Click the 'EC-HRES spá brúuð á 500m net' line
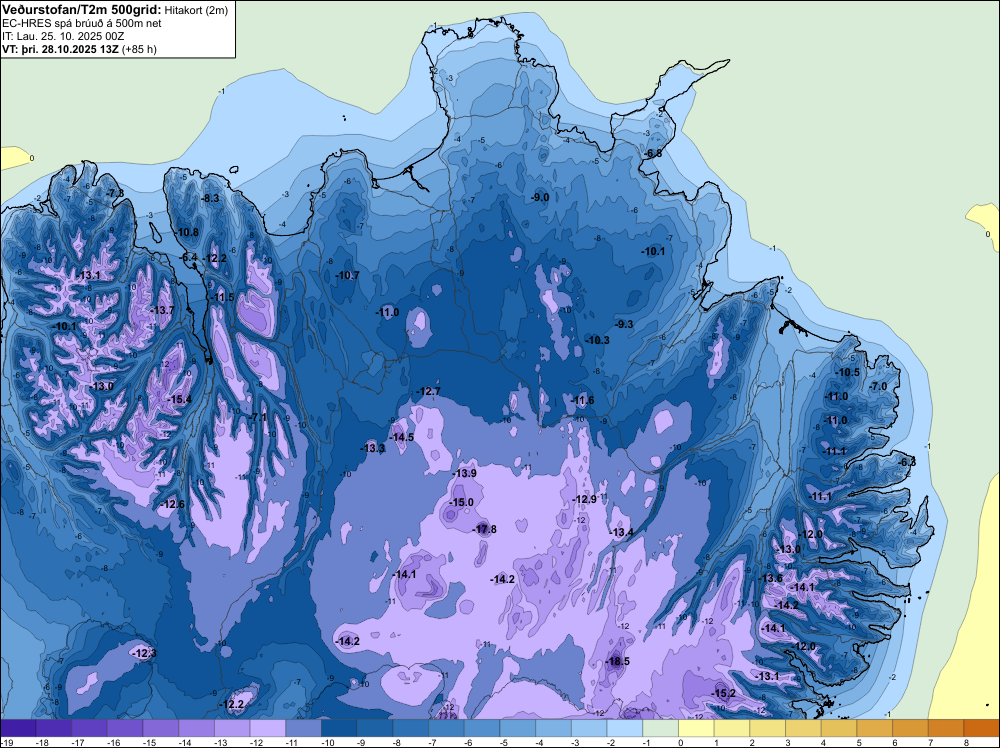 click(82, 24)
